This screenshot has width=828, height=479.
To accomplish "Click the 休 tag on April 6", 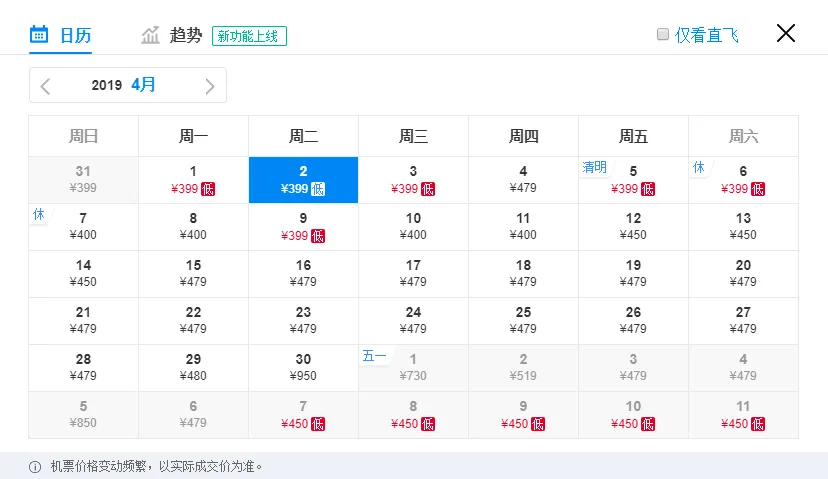I will [699, 167].
